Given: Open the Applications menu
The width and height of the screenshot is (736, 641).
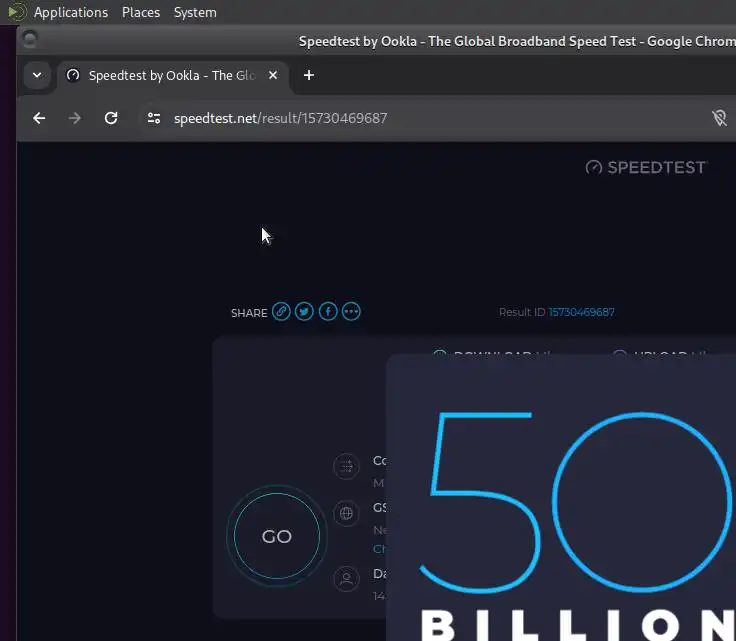Looking at the screenshot, I should coord(71,12).
